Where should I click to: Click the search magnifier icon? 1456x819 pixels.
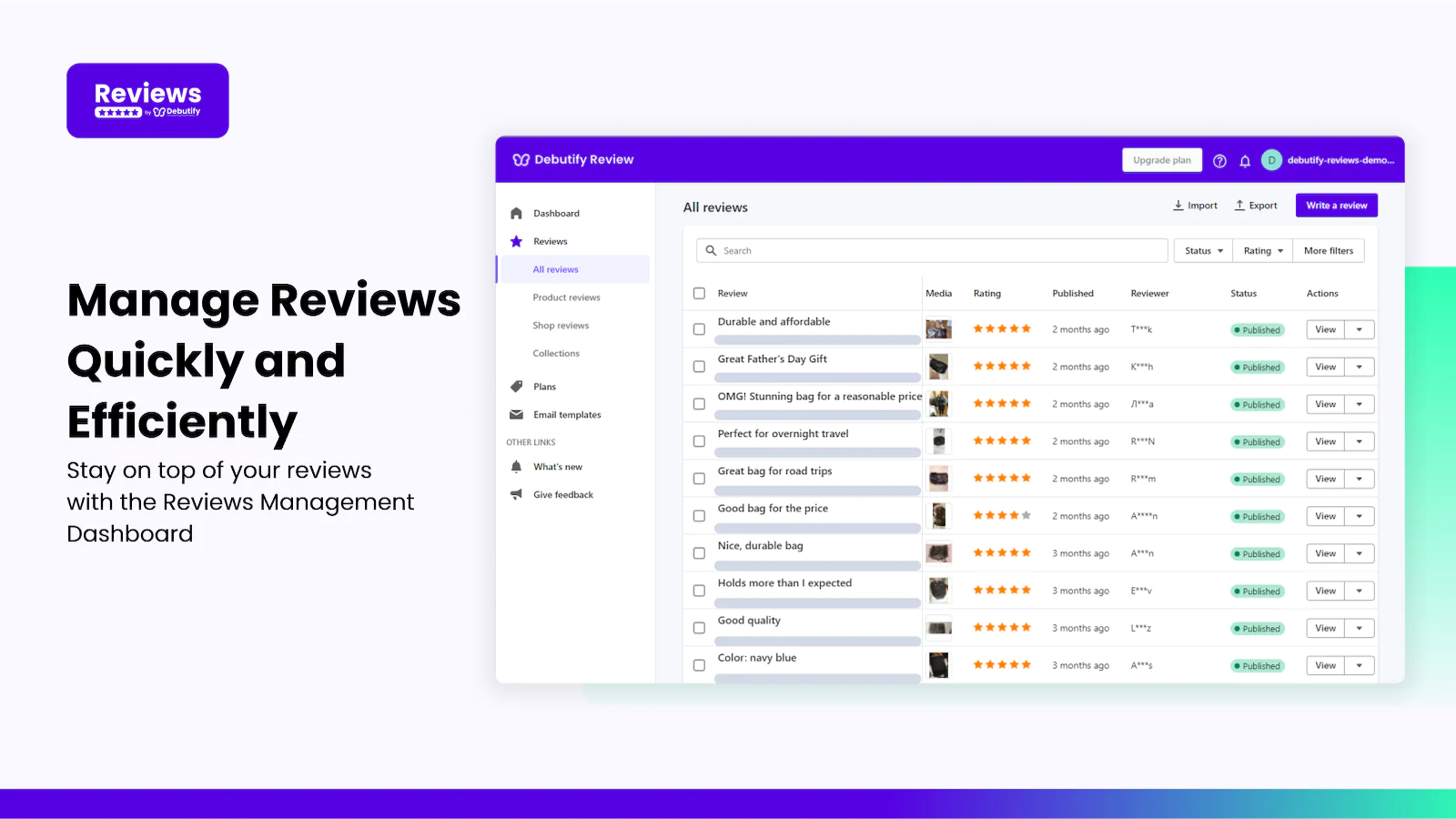point(712,250)
